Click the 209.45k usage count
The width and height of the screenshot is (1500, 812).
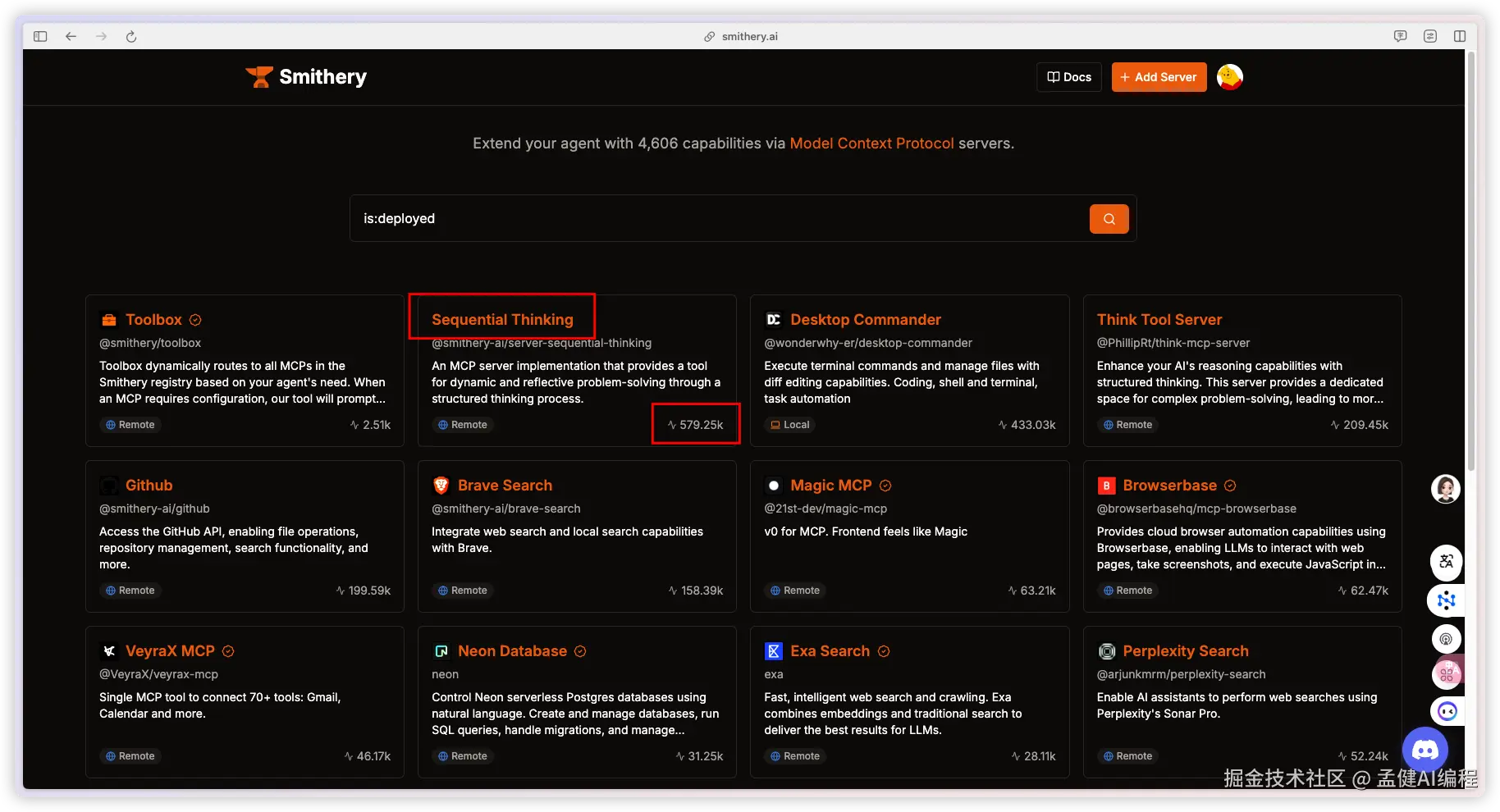tap(1359, 425)
